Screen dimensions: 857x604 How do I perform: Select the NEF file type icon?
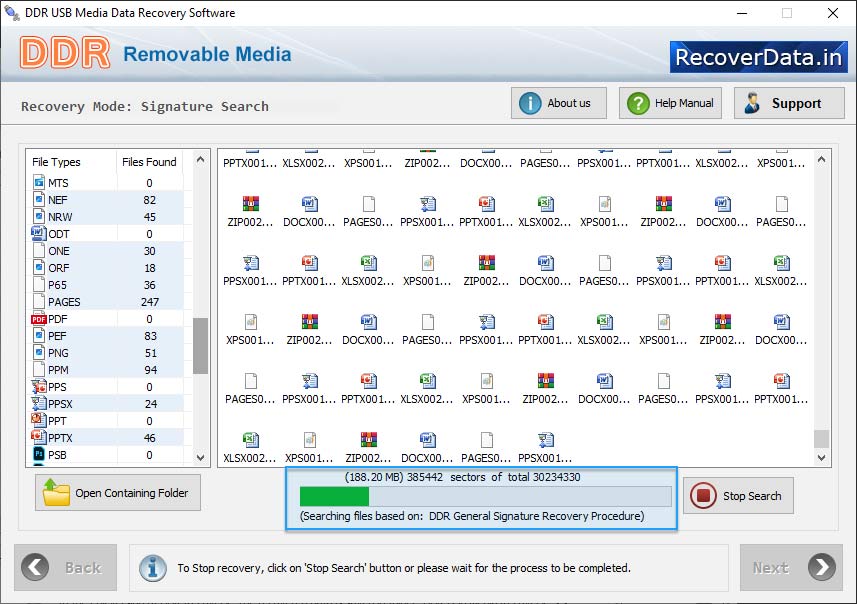pyautogui.click(x=38, y=200)
